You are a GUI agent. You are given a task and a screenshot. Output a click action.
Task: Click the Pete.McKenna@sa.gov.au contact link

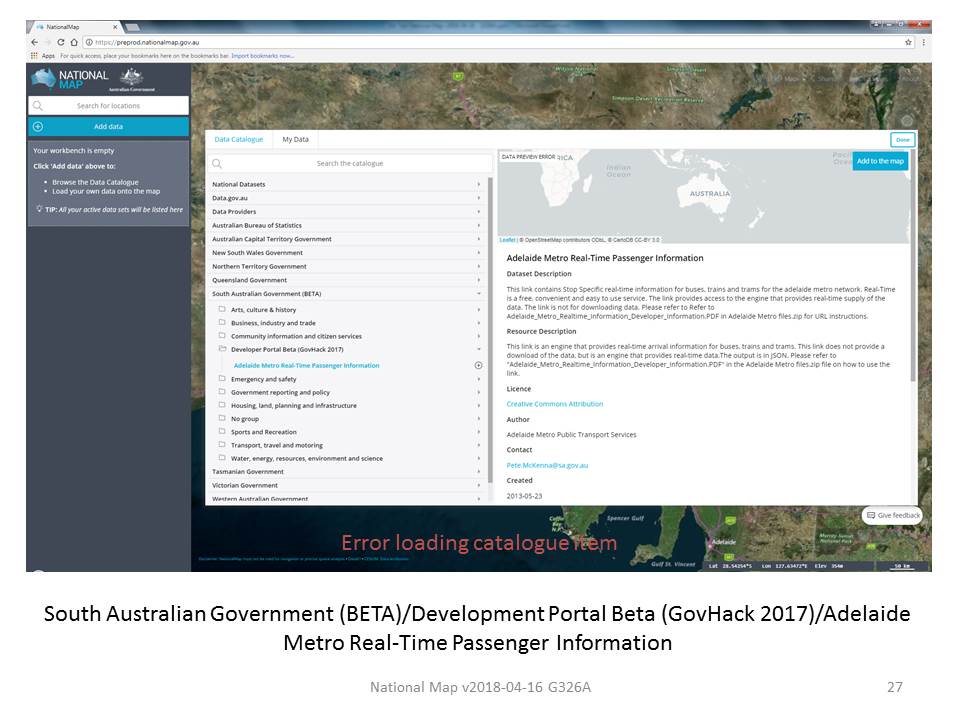(547, 465)
